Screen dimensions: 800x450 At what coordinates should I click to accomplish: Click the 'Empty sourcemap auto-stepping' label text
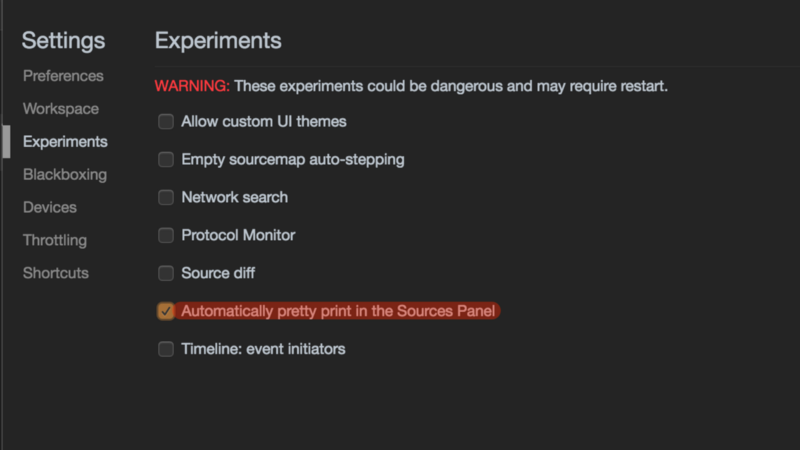tap(293, 160)
